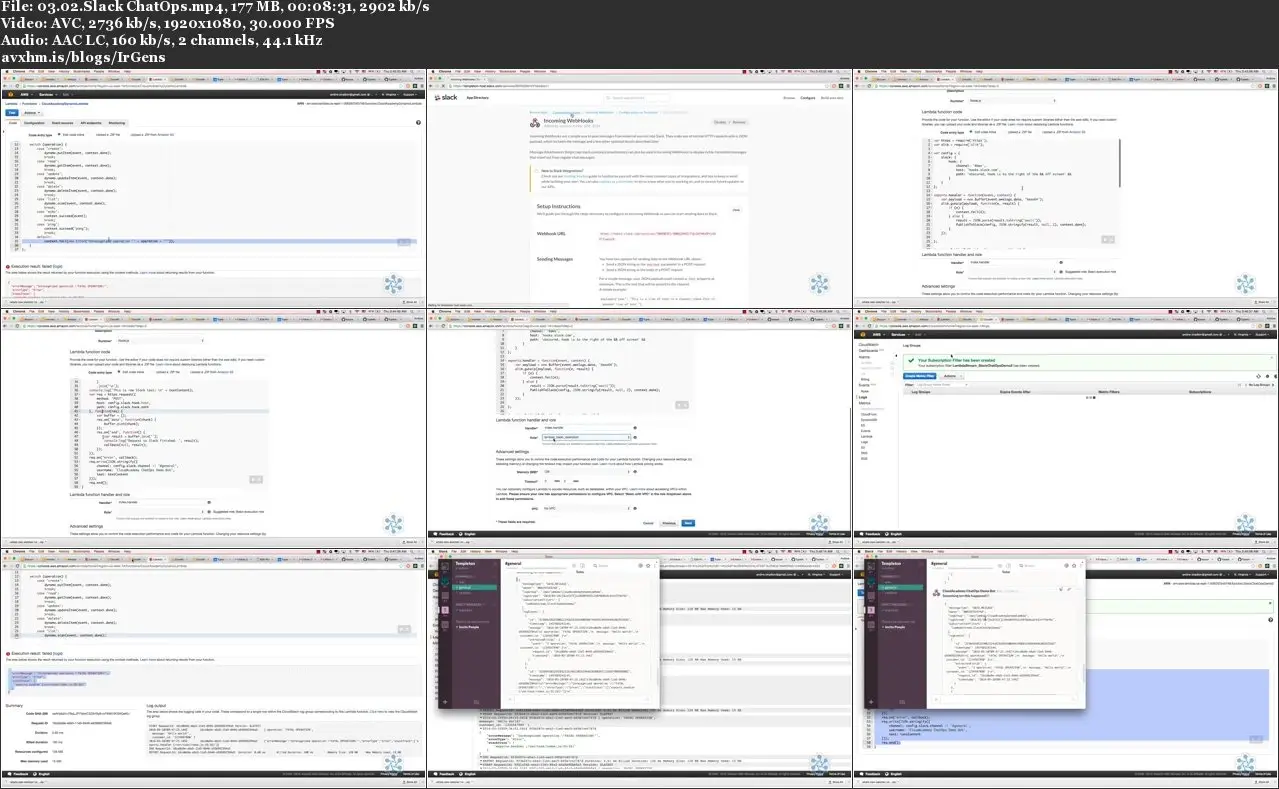Click the gear settings icon in CloudWatch thumbnail
The height and width of the screenshot is (789, 1279).
click(x=1267, y=376)
